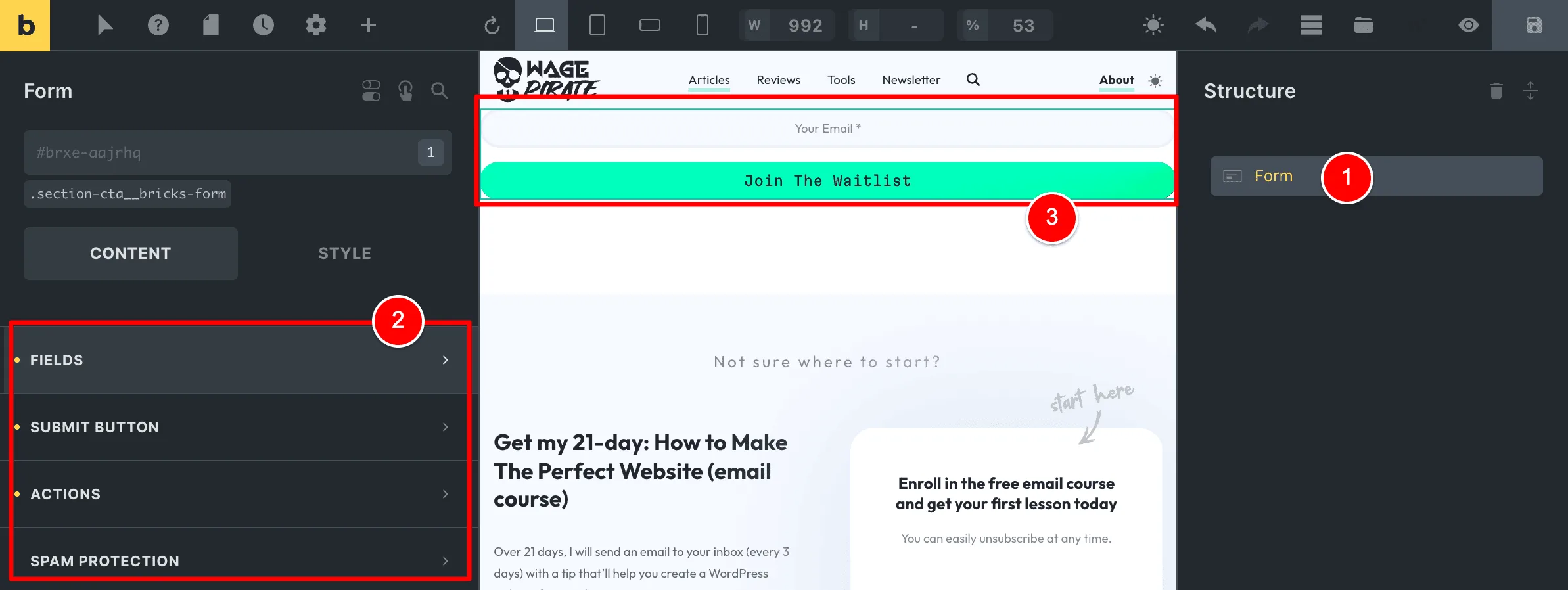Click the Bricks logo icon

pyautogui.click(x=25, y=26)
